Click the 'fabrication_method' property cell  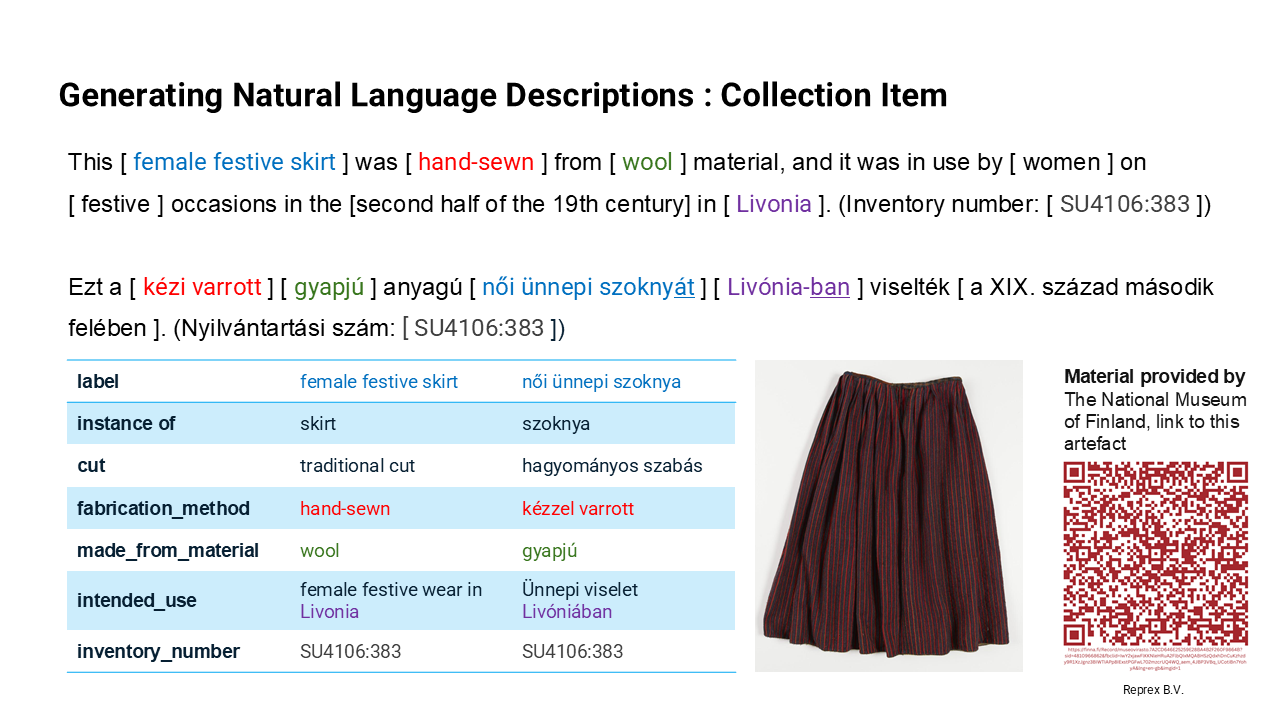click(x=178, y=508)
